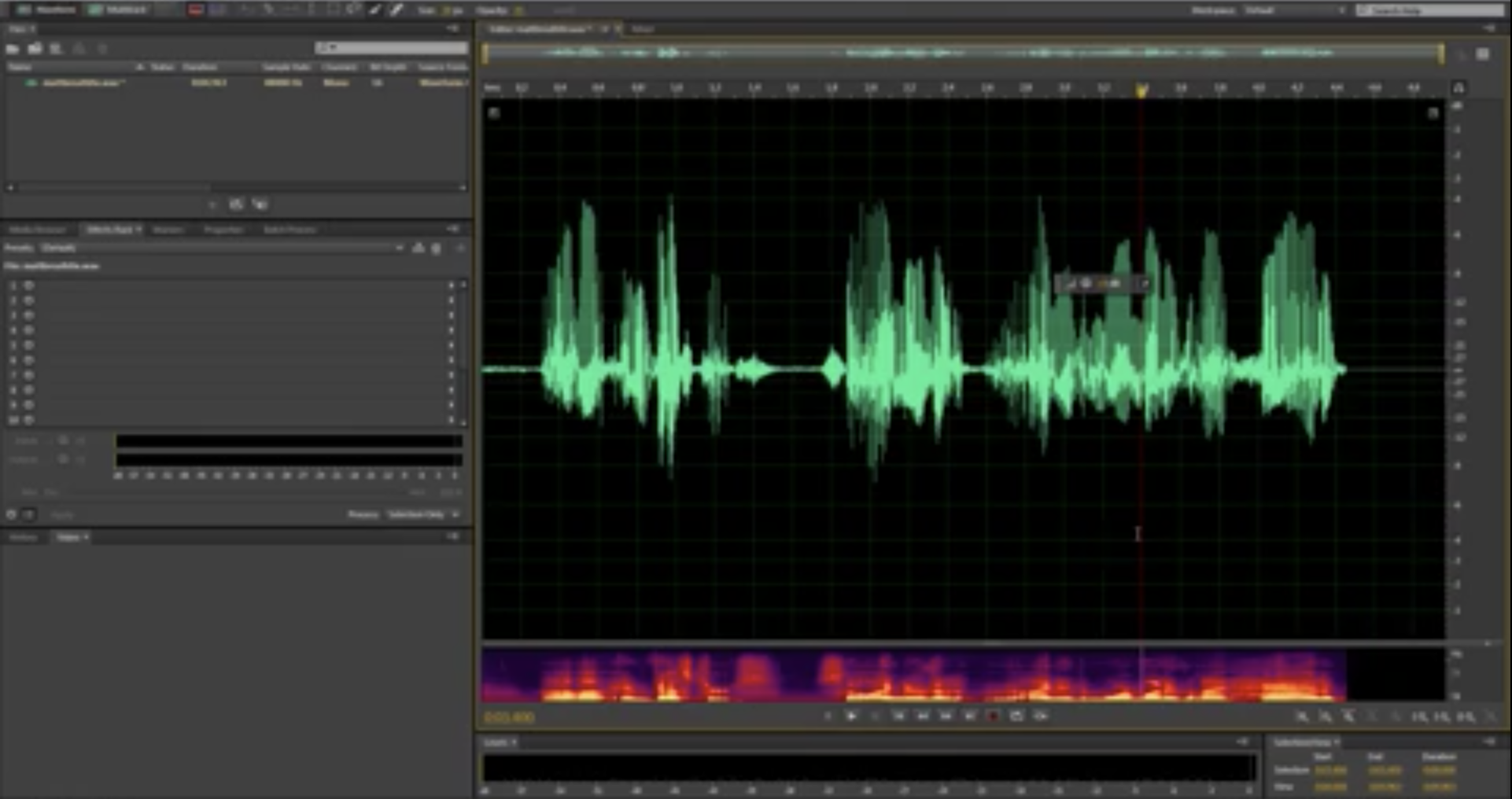This screenshot has height=799, width=1512.
Task: Click the Apply button in Effects Rack
Action: coord(63,514)
